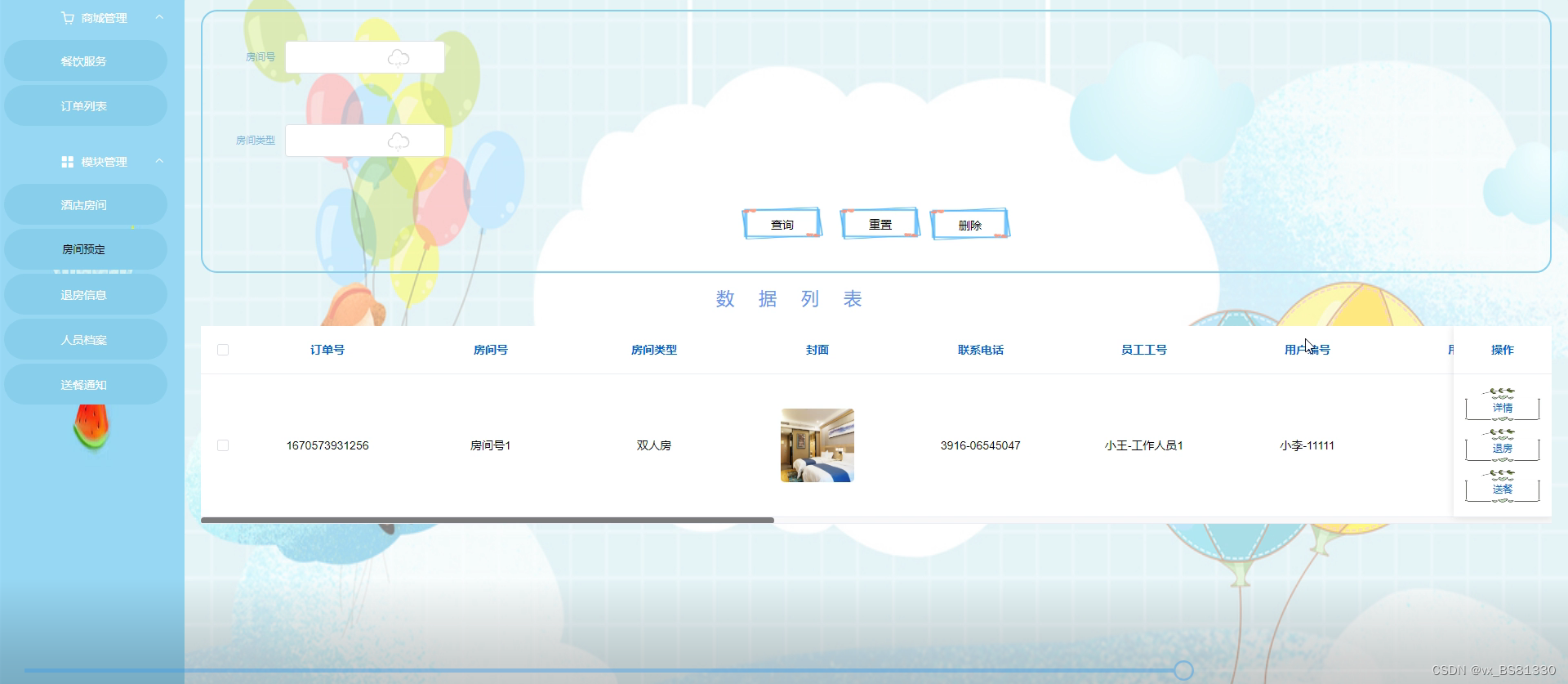Click the grid icon beside 模块管理
This screenshot has height=684, width=1568.
pyautogui.click(x=68, y=162)
